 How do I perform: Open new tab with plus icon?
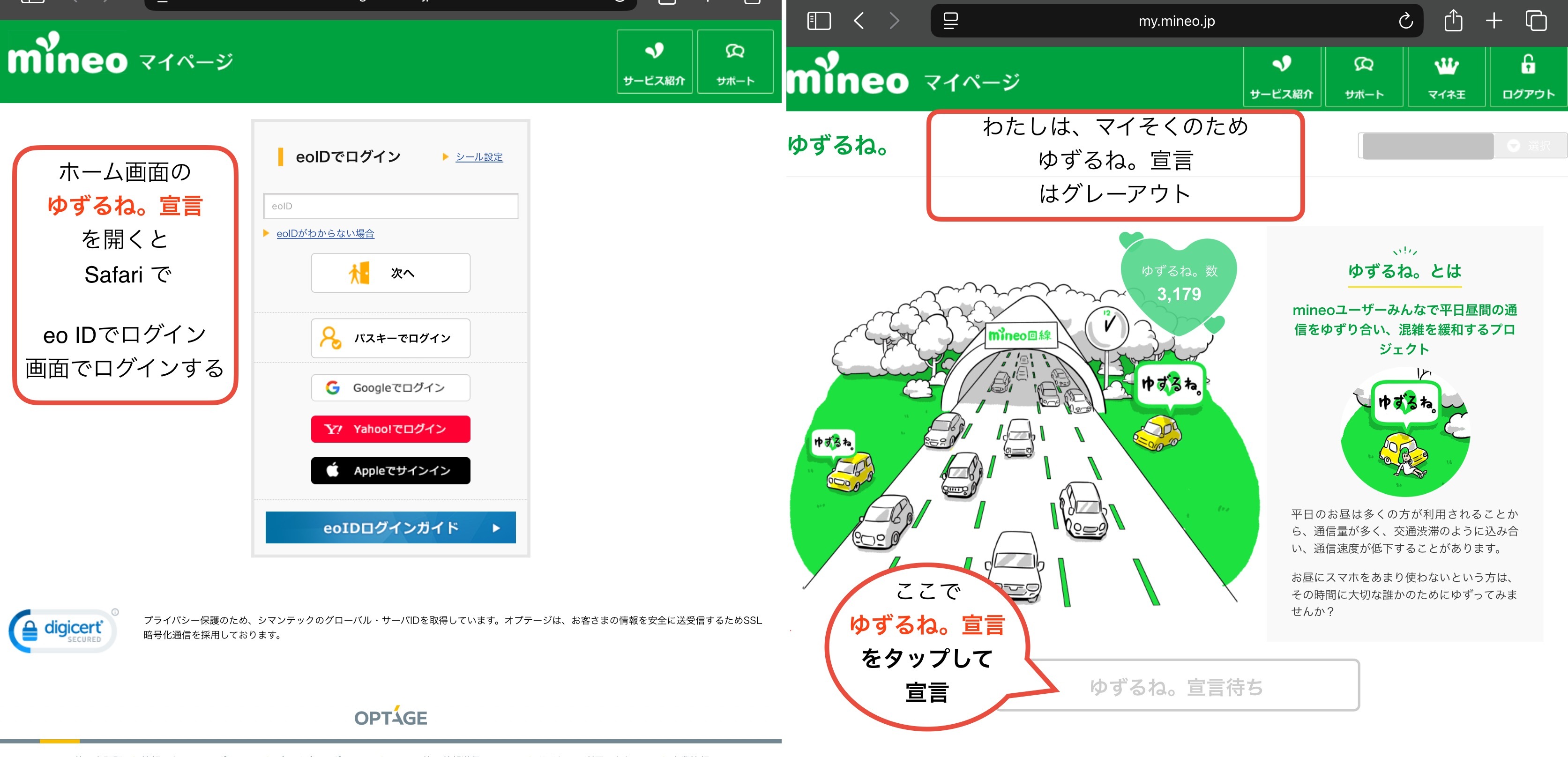pyautogui.click(x=1494, y=21)
